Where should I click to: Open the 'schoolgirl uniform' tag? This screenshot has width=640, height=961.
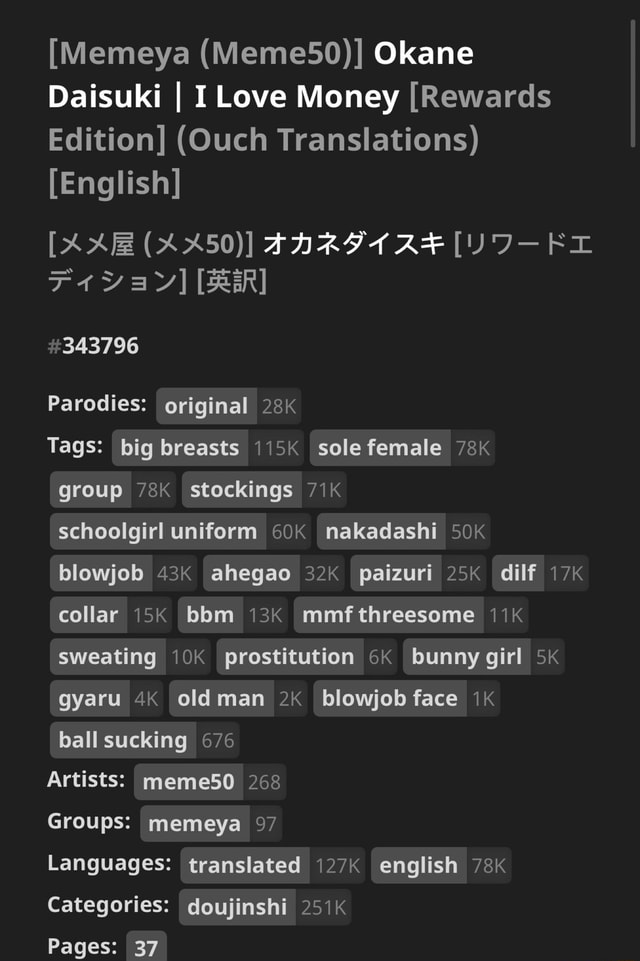click(x=156, y=532)
